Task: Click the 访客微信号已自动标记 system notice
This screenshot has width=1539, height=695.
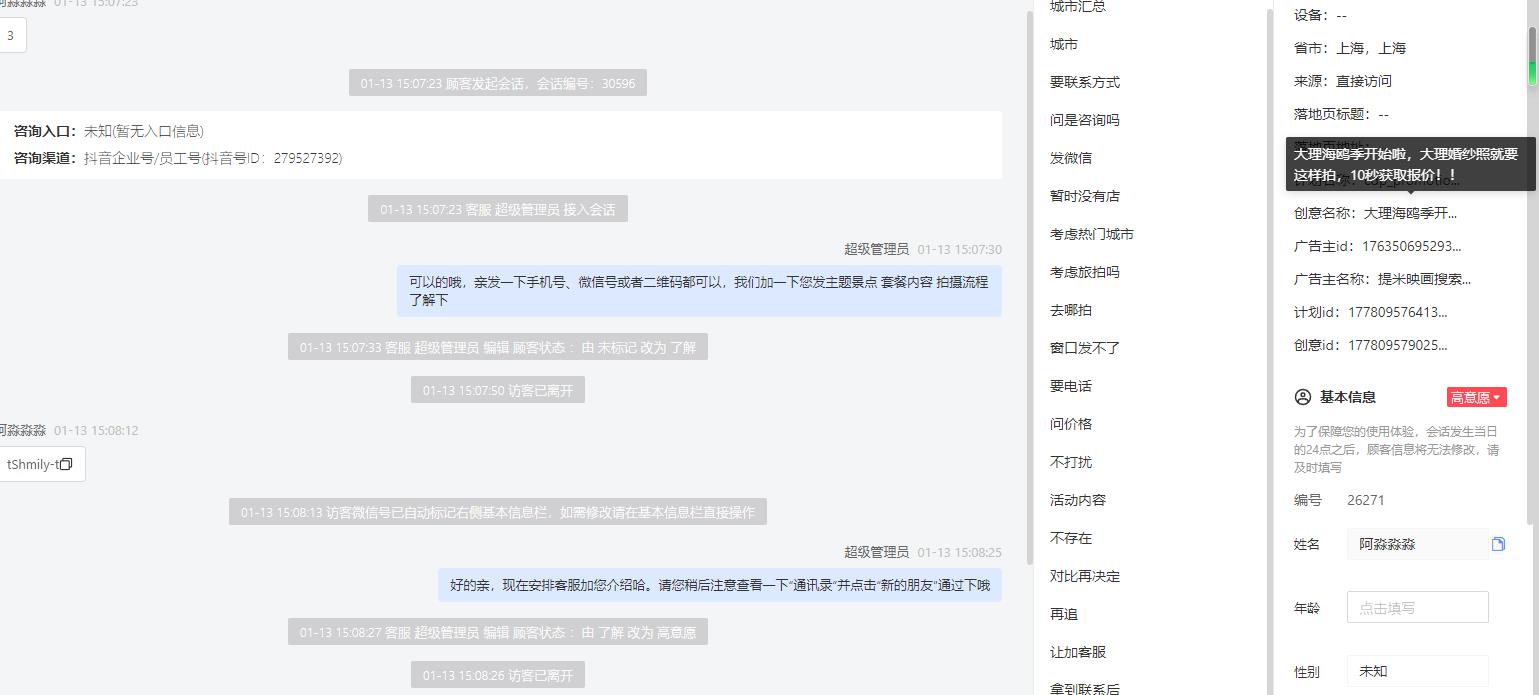Action: coord(498,512)
